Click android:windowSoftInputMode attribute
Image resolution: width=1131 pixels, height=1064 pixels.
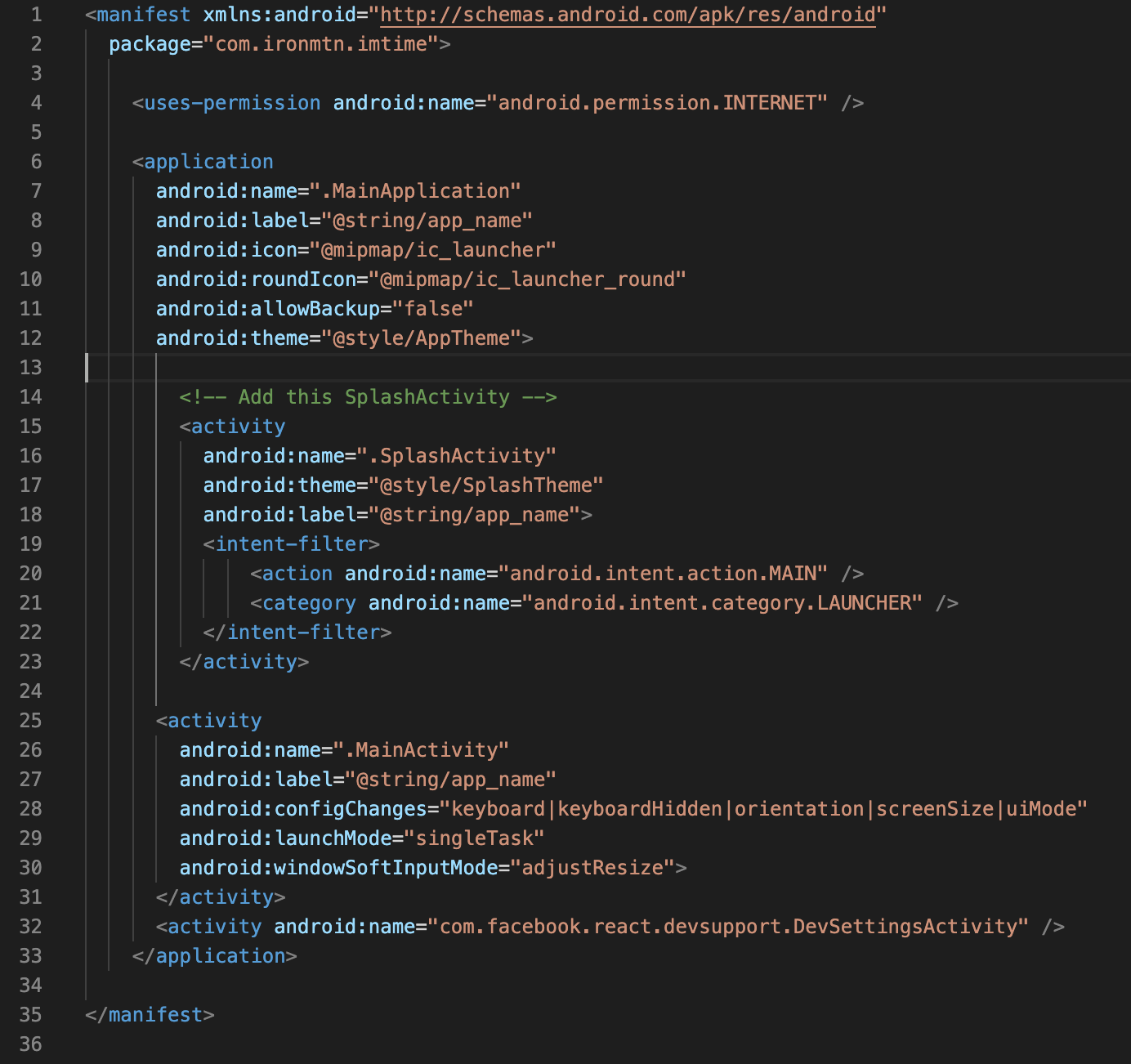[338, 868]
